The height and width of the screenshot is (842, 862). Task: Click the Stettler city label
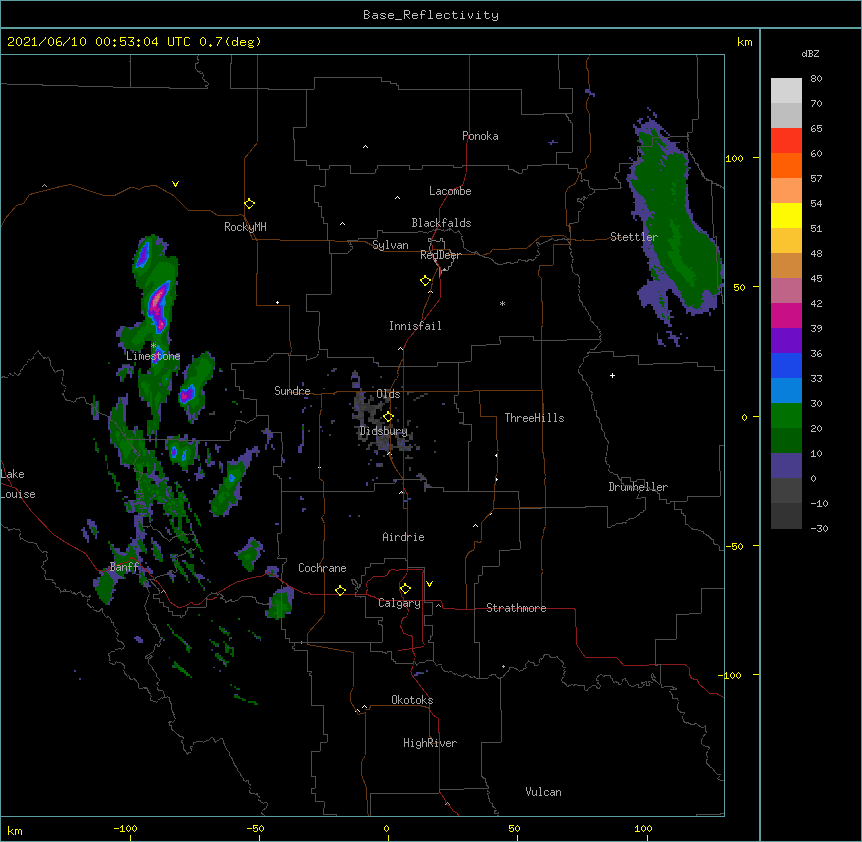(633, 237)
